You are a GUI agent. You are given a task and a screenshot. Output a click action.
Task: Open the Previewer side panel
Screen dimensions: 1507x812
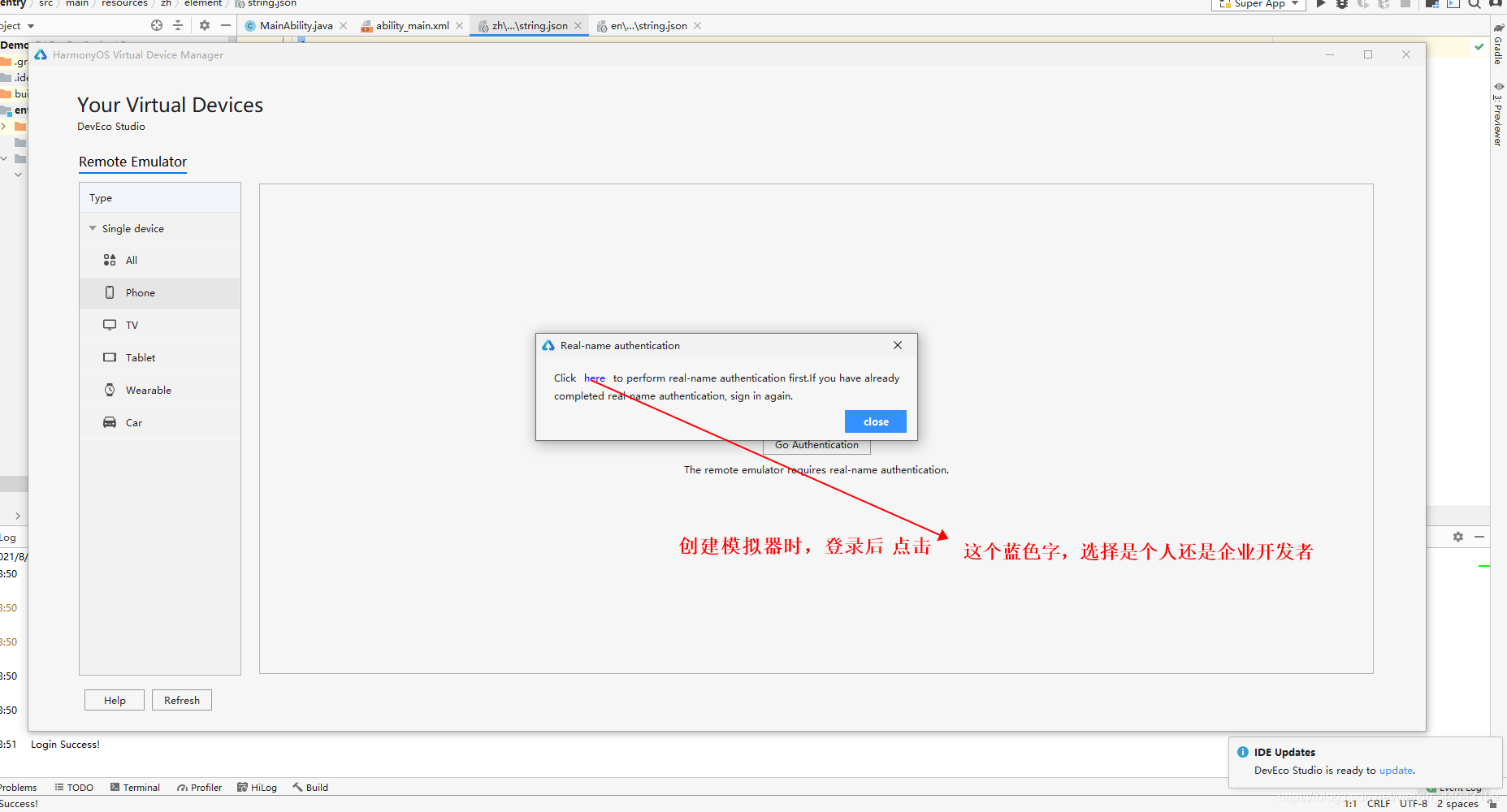(1498, 114)
